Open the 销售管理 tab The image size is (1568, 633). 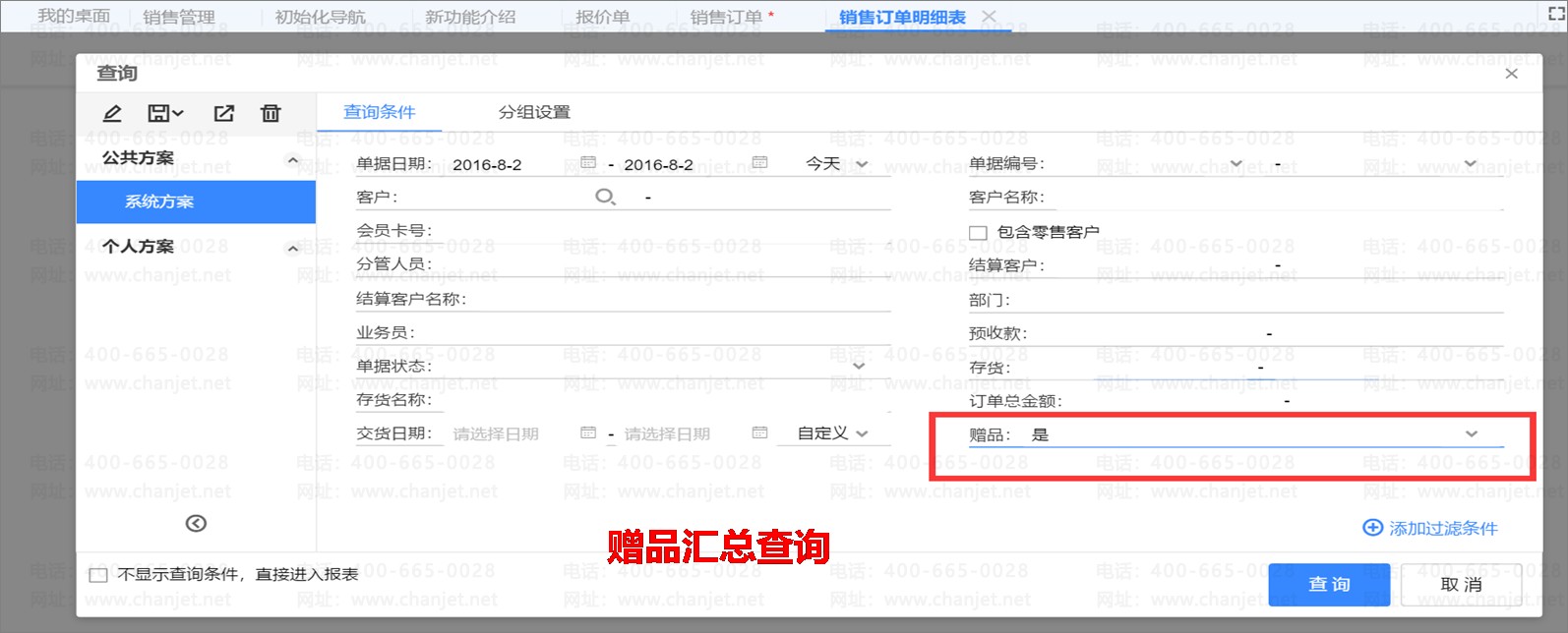[178, 17]
